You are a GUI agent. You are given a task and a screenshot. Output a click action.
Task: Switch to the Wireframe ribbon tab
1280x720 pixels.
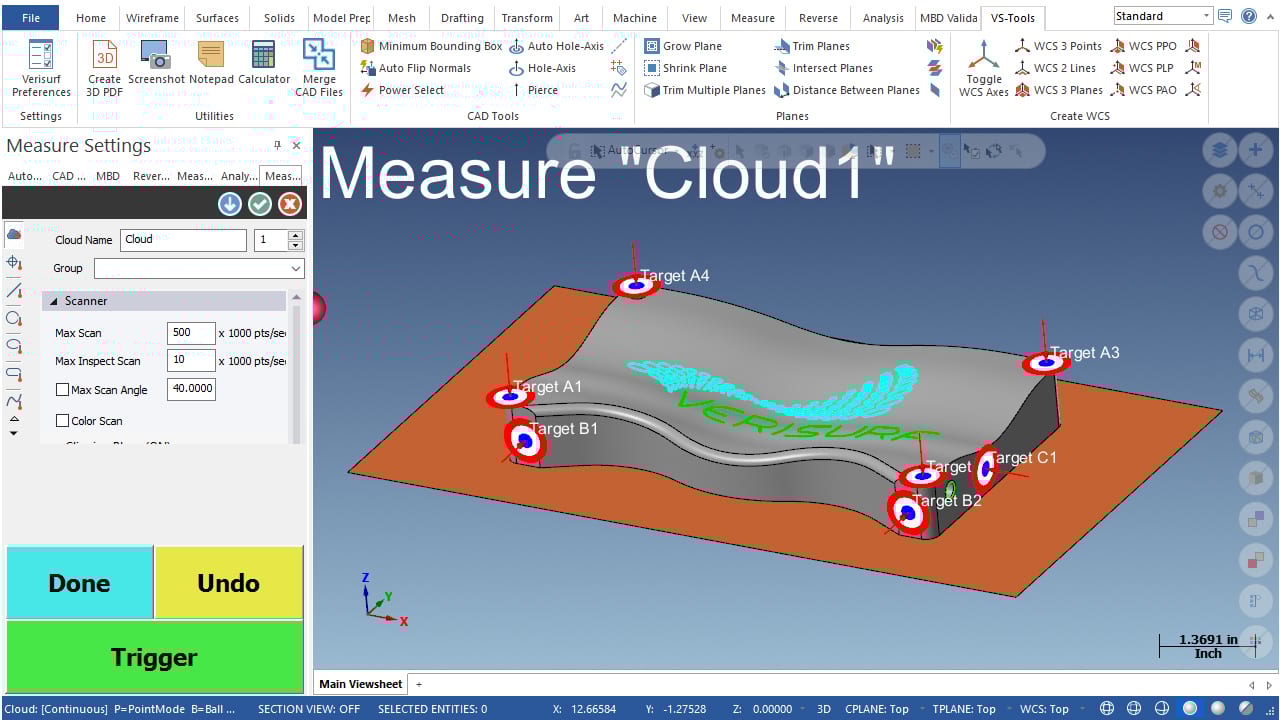[x=152, y=18]
